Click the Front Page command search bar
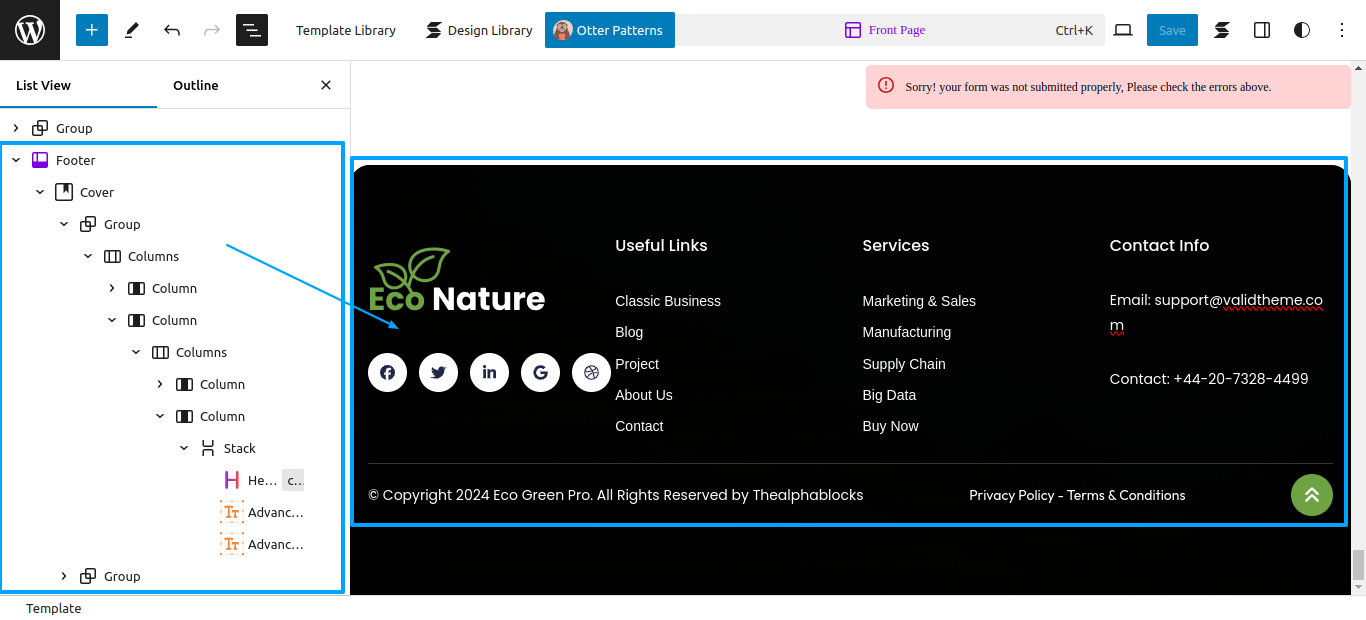 point(890,30)
